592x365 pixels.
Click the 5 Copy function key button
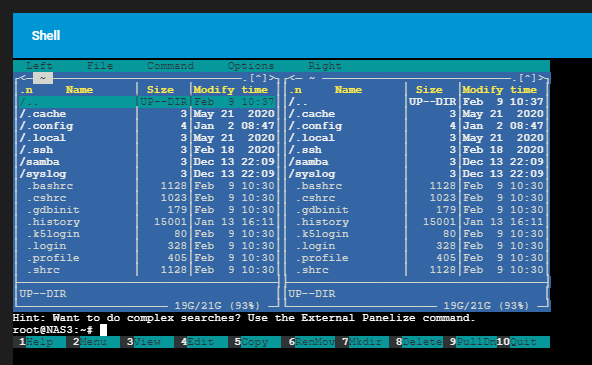tap(254, 342)
